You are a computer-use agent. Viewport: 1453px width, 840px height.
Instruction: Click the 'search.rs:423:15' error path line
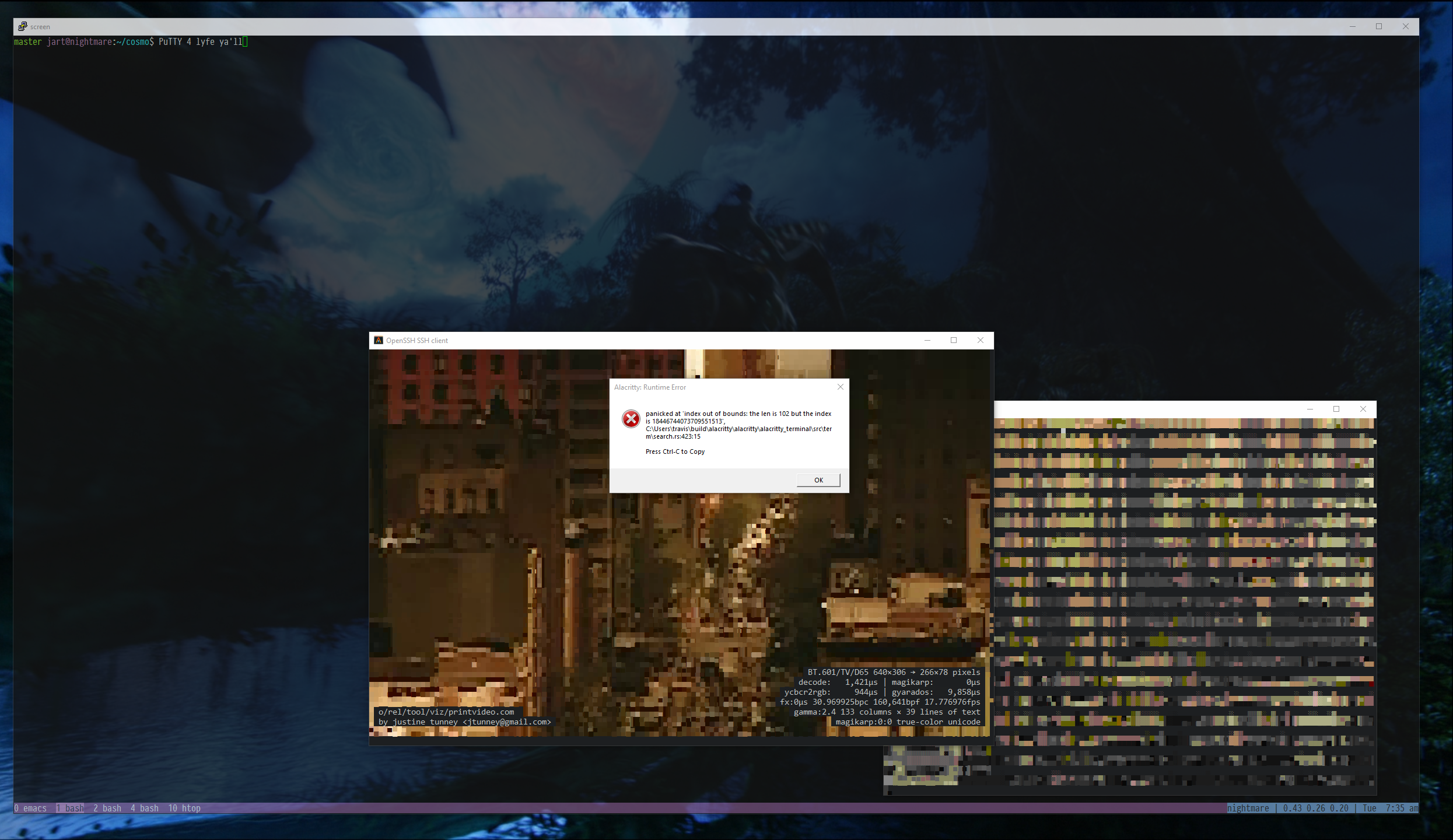coord(673,436)
